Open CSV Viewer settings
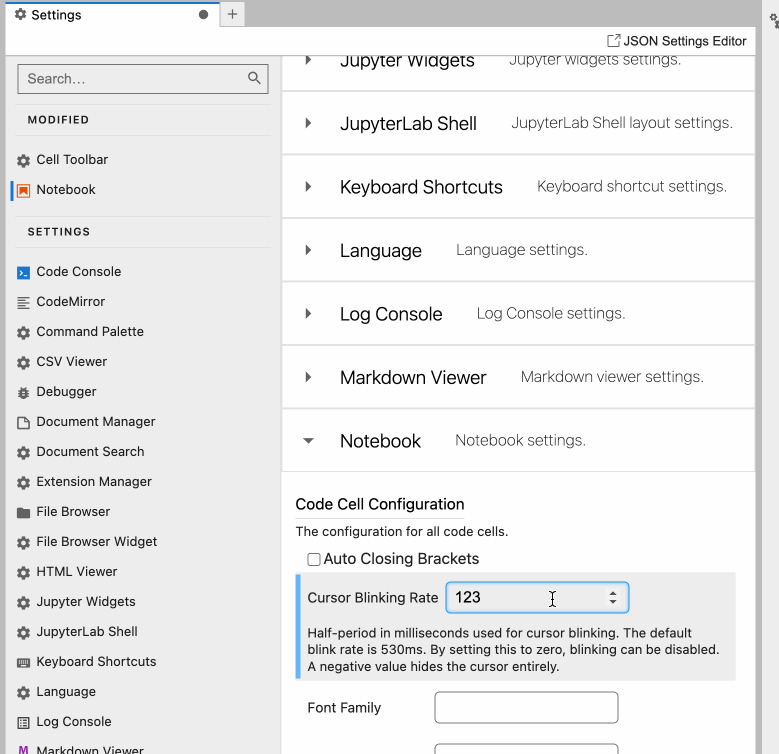Screen dimensions: 779x754 coord(72,362)
